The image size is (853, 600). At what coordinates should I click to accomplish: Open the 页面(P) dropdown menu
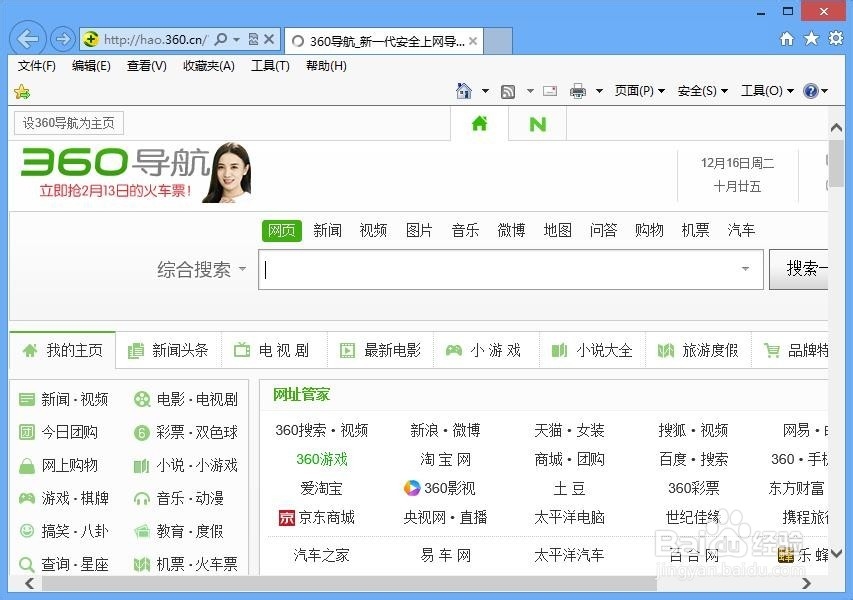coord(640,91)
